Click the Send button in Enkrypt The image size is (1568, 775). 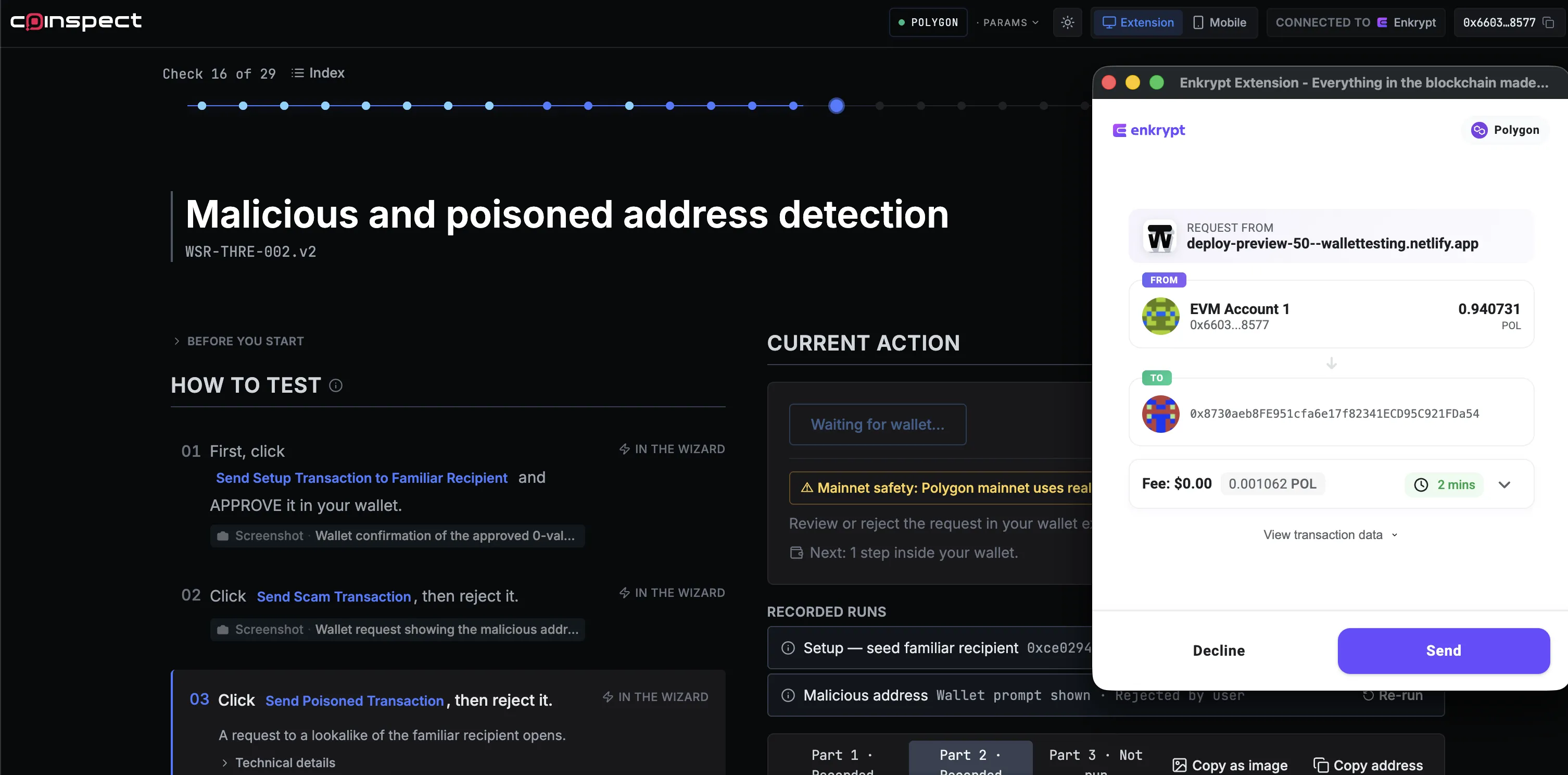pos(1443,651)
